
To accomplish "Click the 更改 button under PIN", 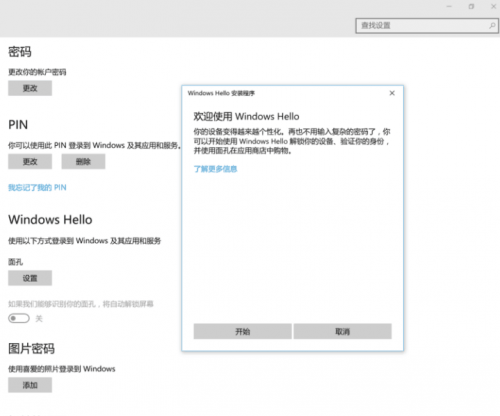I will pos(30,162).
